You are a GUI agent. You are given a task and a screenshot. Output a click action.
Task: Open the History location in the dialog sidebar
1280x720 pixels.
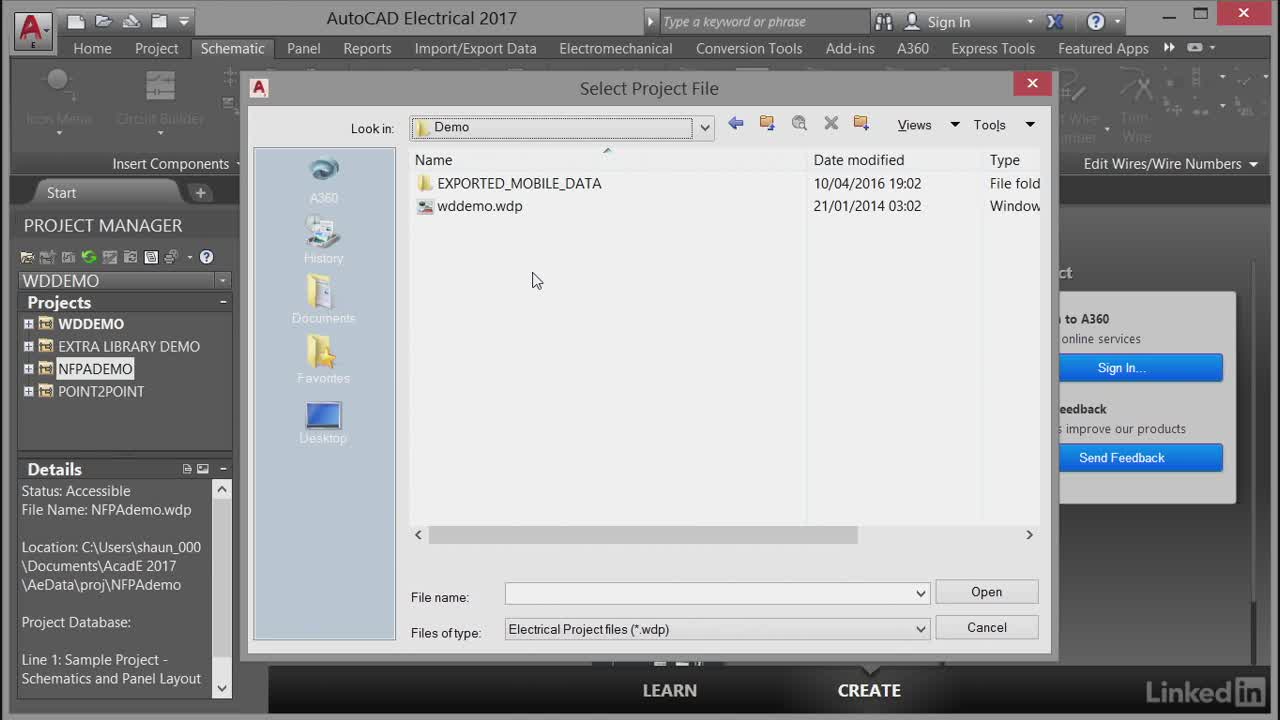pyautogui.click(x=323, y=241)
